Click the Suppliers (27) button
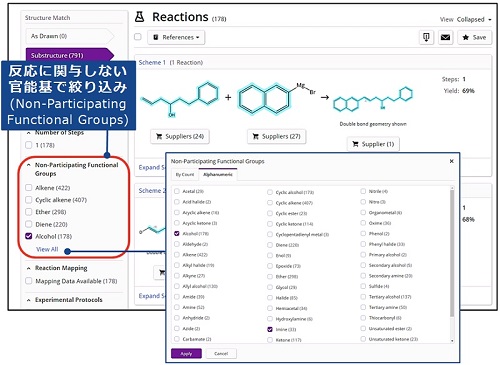Screen dimensions: 500x365 (277, 136)
